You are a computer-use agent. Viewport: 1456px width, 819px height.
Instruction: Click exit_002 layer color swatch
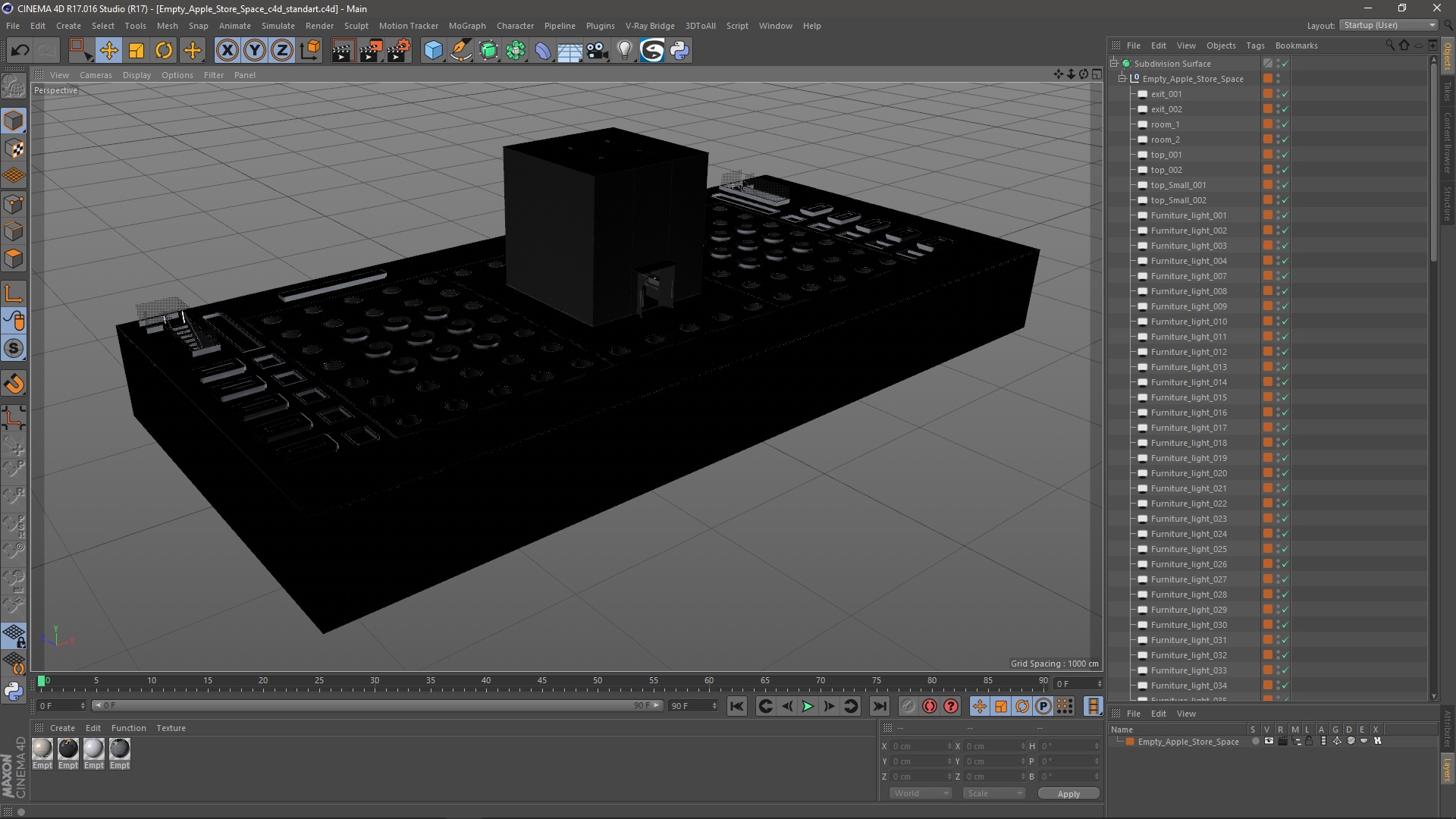tap(1267, 109)
